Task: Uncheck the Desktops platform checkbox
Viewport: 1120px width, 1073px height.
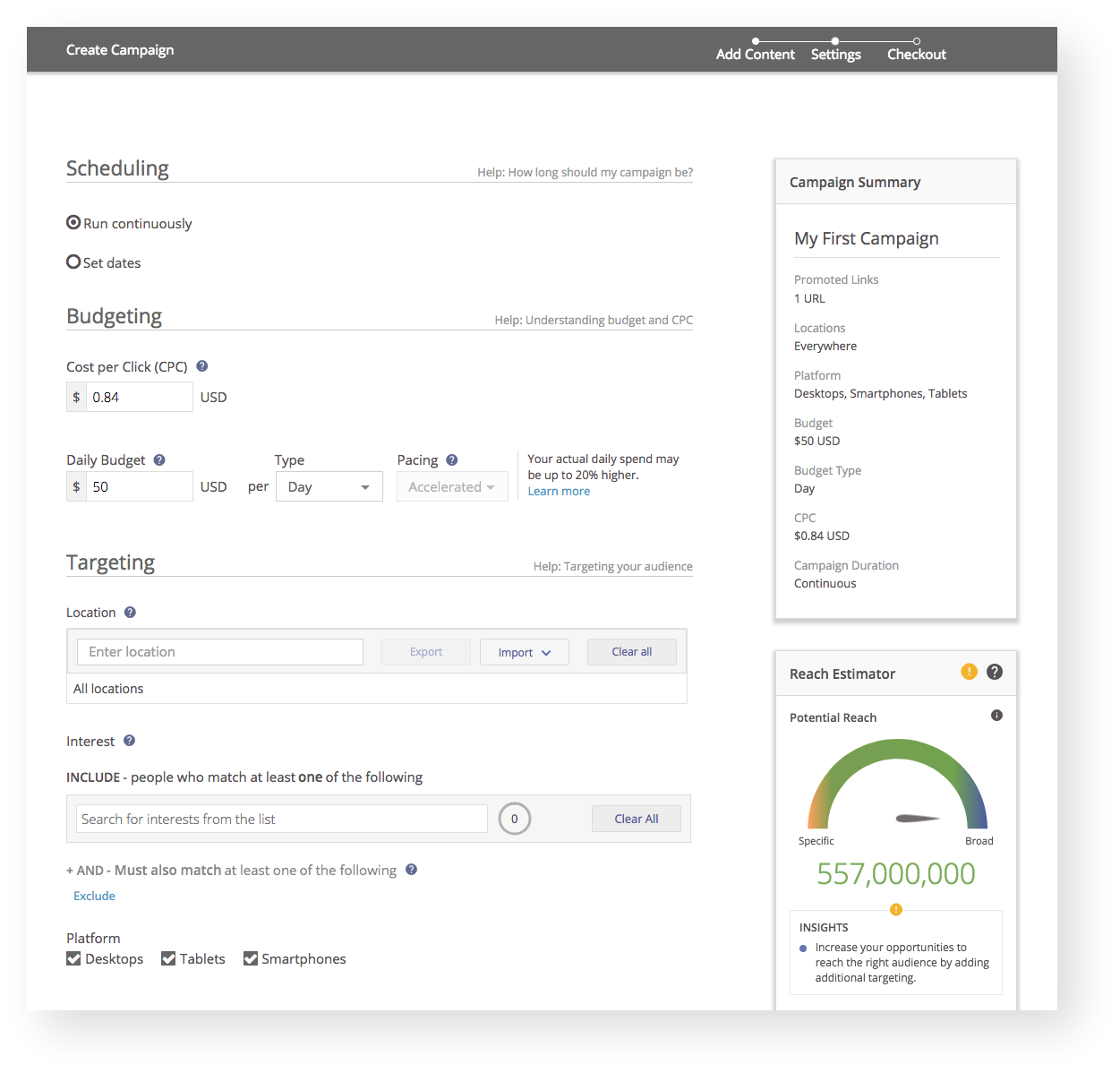Action: click(x=73, y=959)
